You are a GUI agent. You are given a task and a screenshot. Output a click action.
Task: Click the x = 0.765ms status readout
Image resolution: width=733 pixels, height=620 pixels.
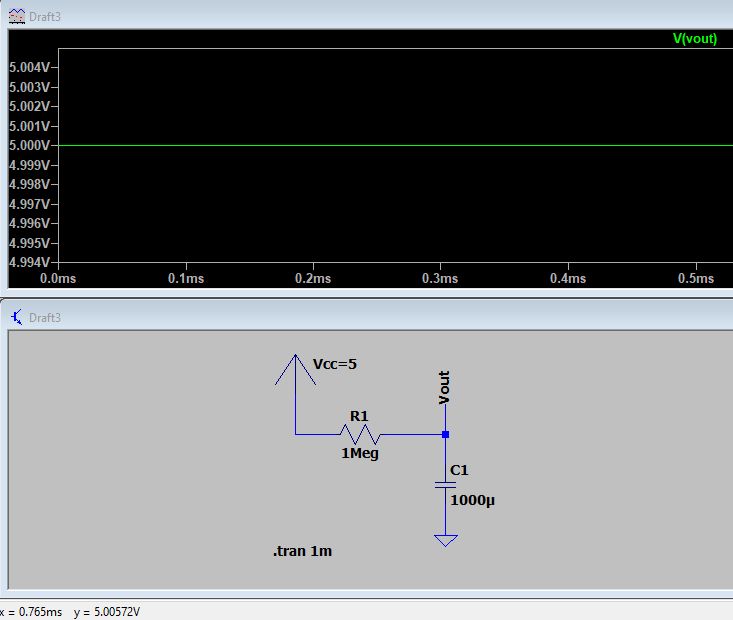point(31,612)
